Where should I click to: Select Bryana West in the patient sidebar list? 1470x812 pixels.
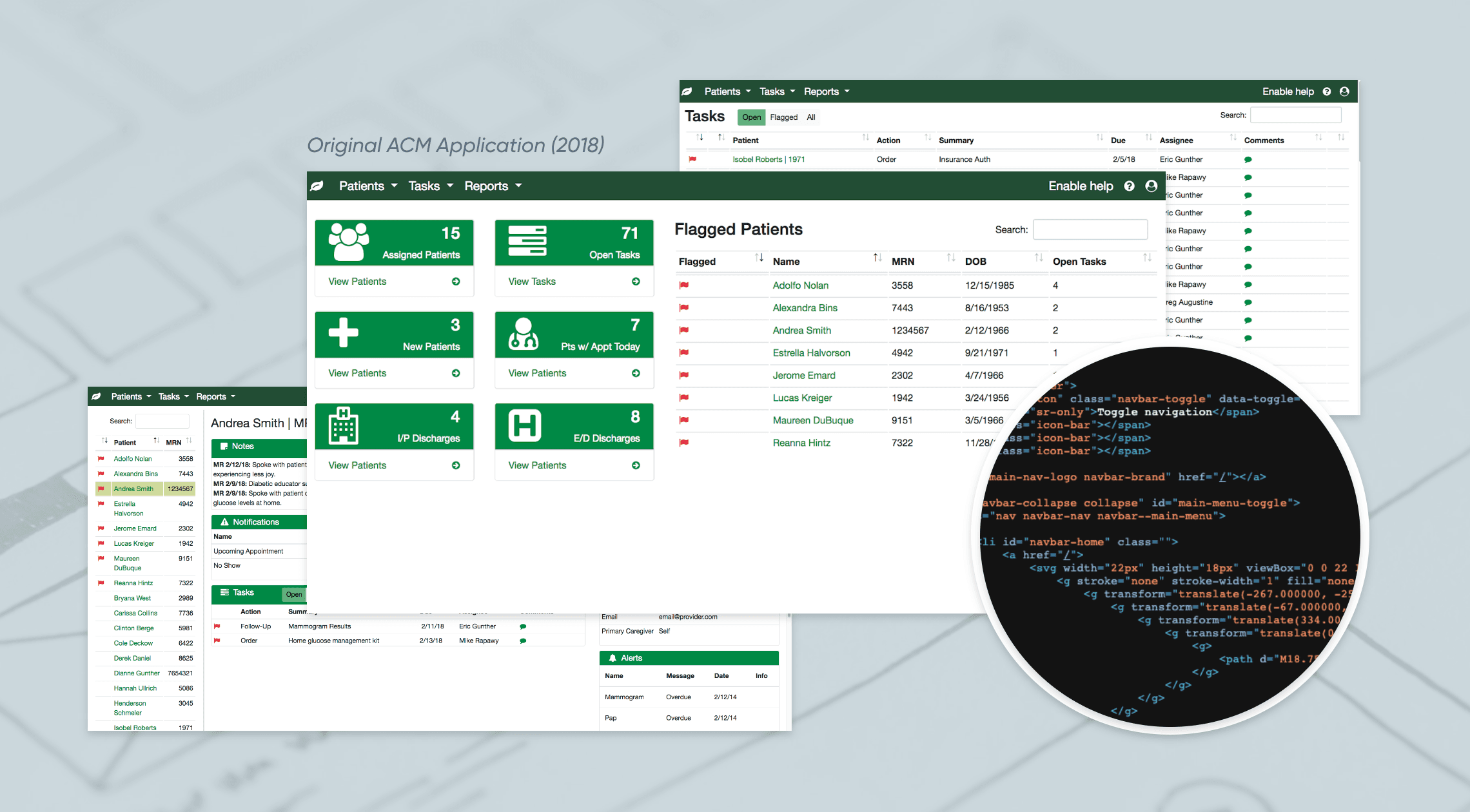(132, 598)
